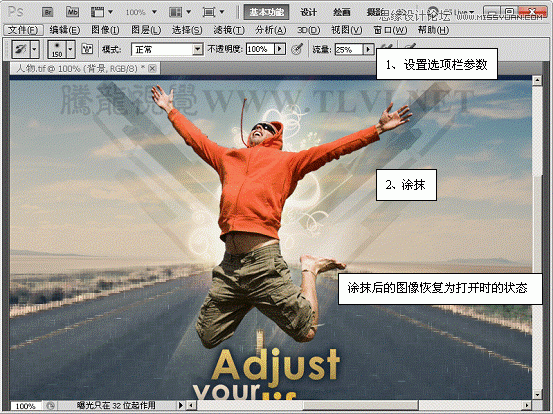Open the 编辑(E) menu

(65, 30)
